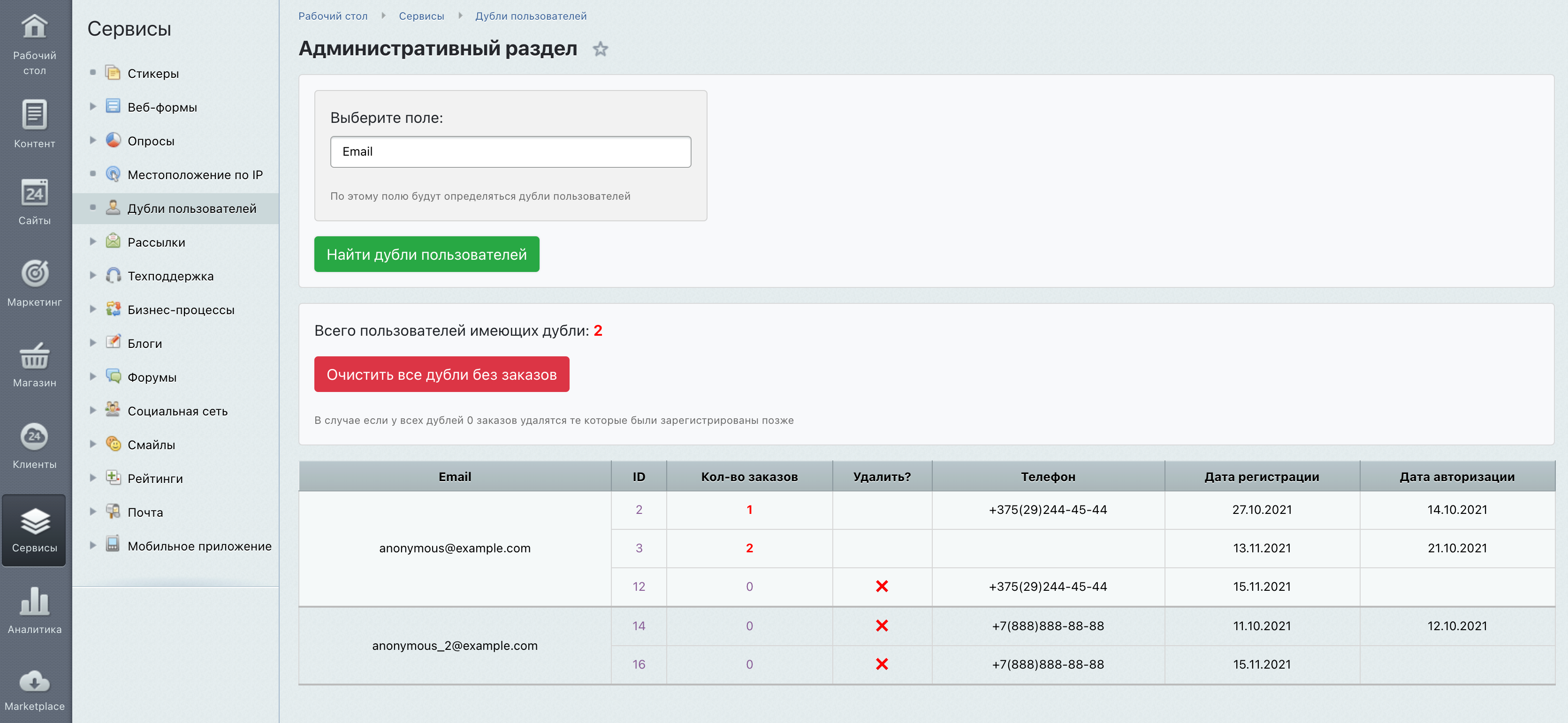Add page to favorites with star icon
This screenshot has width=1568, height=723.
click(600, 49)
